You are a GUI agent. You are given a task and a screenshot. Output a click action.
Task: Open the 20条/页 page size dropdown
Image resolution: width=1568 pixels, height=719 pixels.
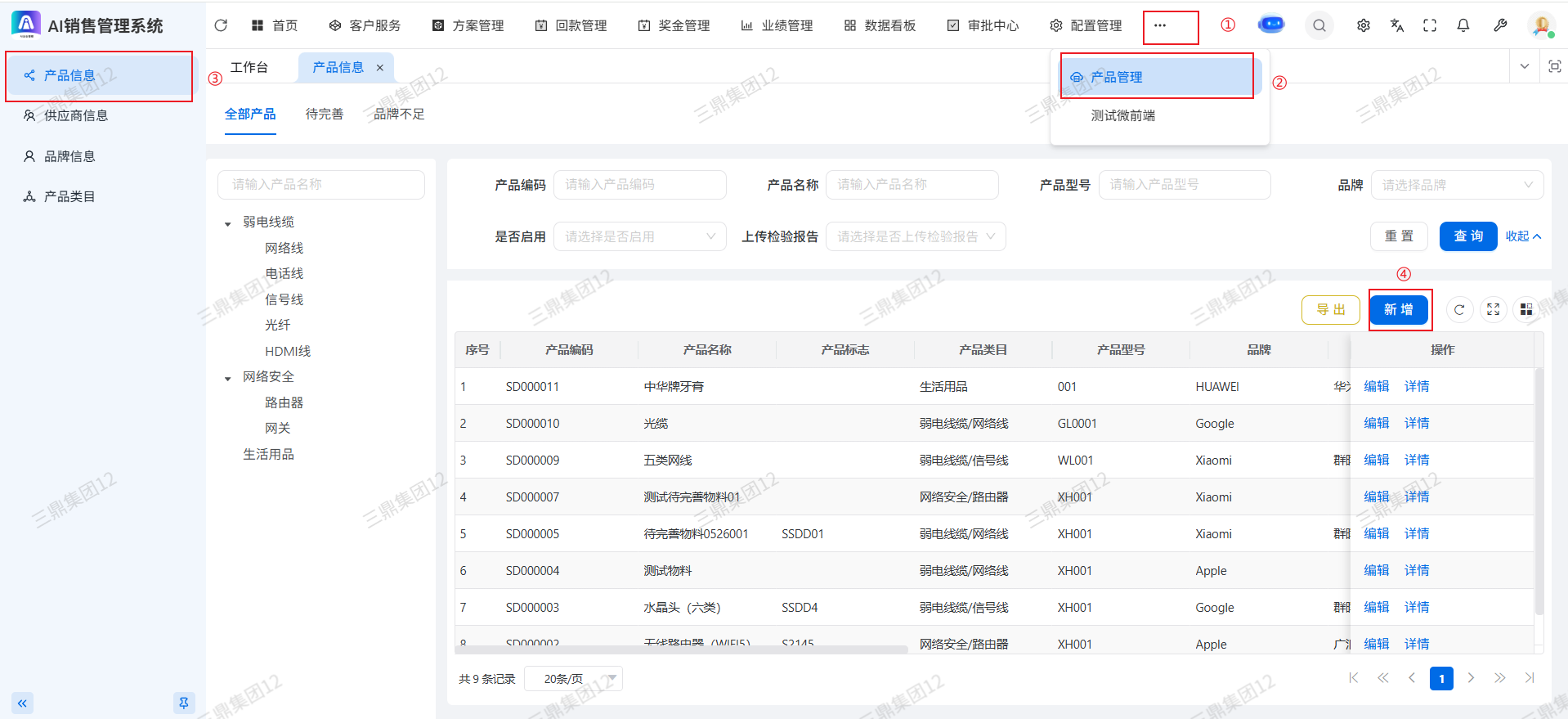573,679
